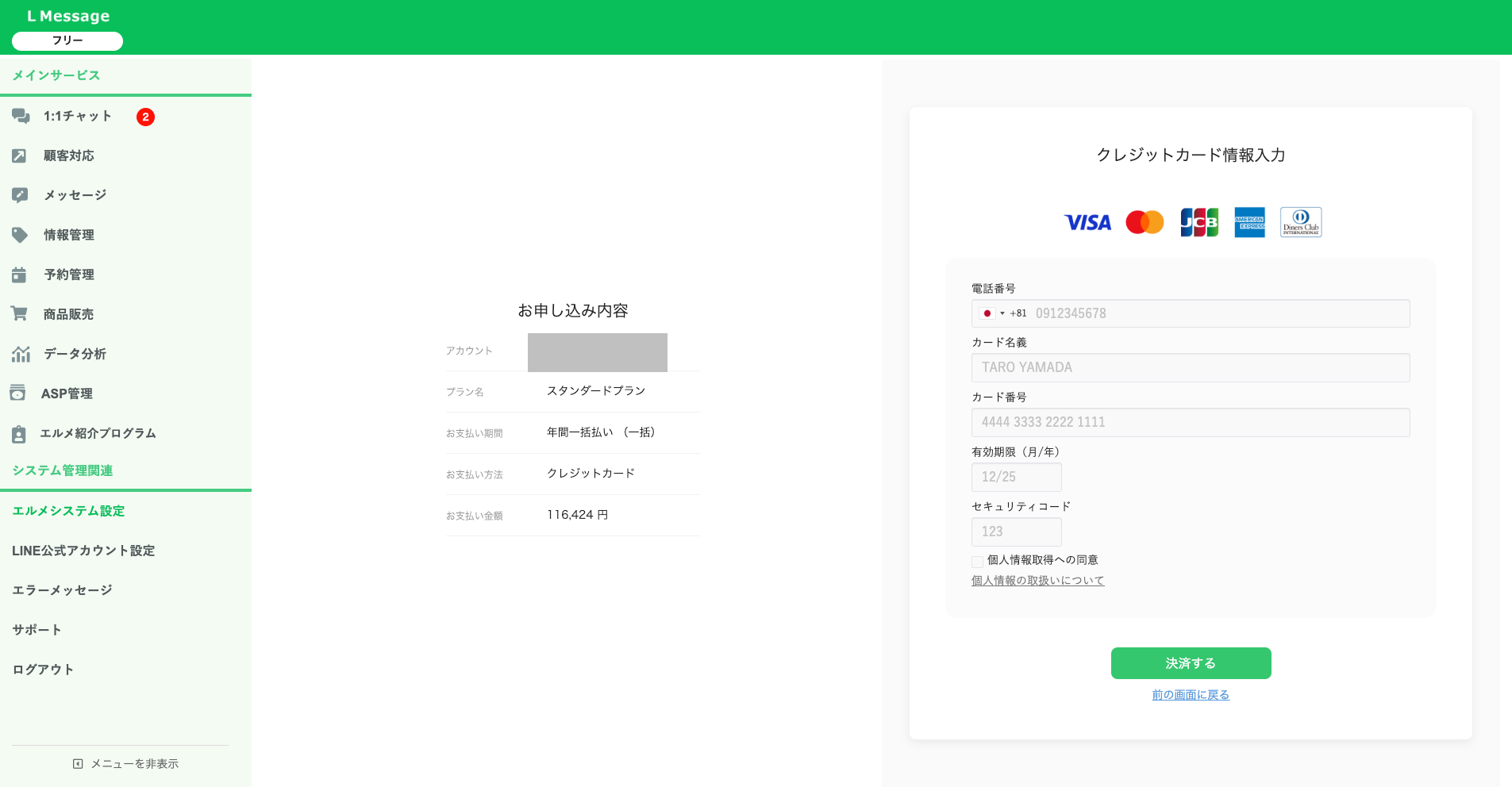Click the +81 country code text
Image resolution: width=1512 pixels, height=787 pixels.
1018,313
